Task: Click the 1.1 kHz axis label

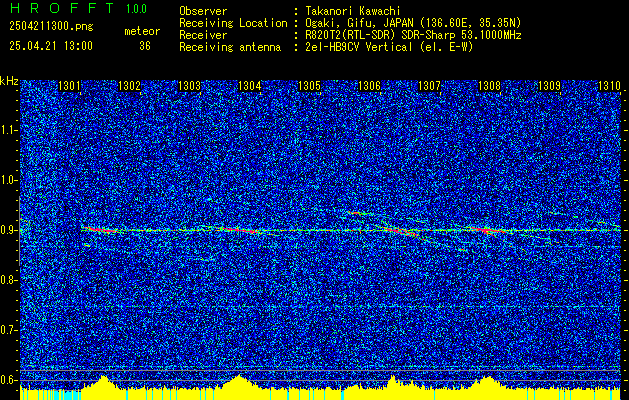Action: point(8,130)
